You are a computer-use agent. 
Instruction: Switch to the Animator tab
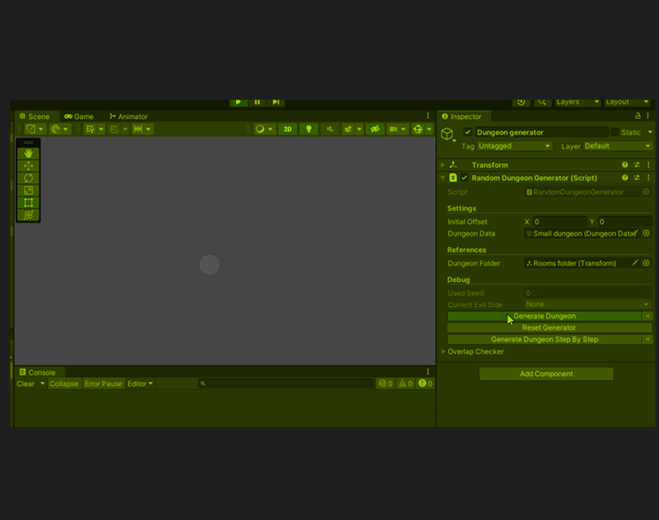pyautogui.click(x=128, y=116)
